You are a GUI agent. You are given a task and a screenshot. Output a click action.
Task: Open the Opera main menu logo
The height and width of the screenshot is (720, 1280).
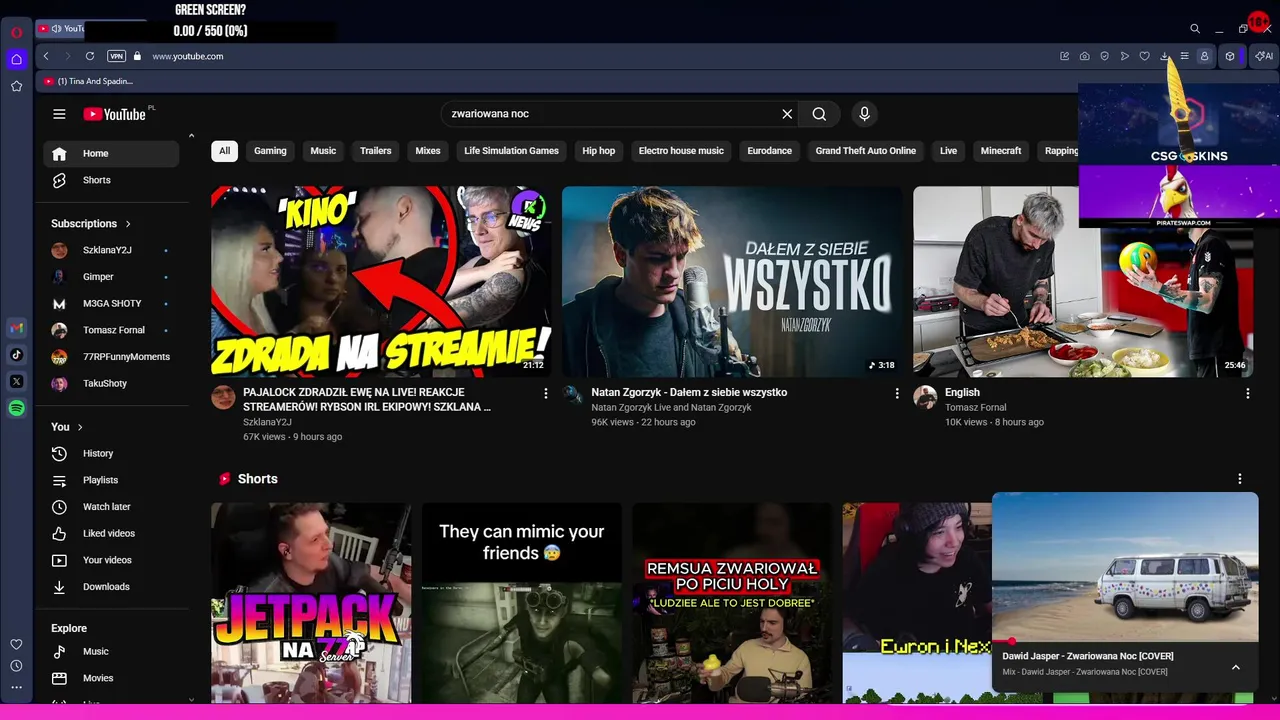[16, 32]
